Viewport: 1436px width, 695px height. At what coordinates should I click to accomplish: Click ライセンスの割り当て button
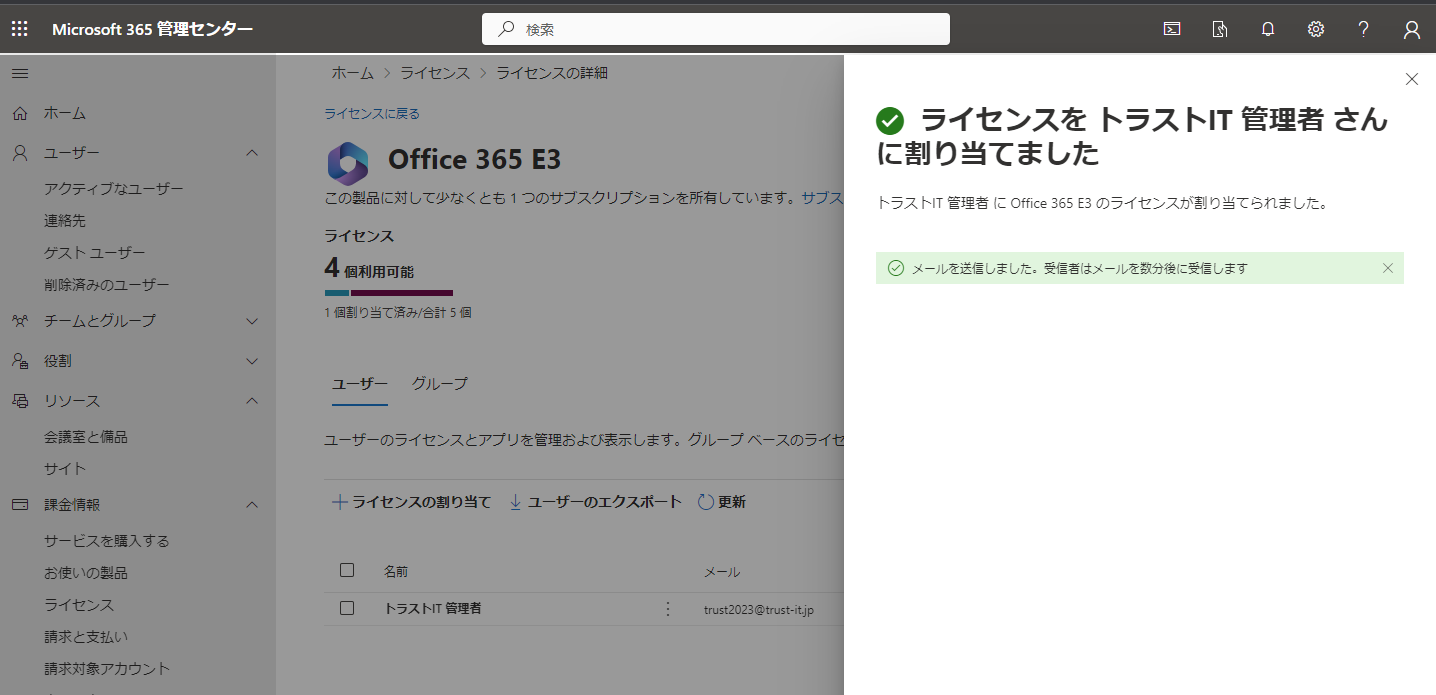411,502
